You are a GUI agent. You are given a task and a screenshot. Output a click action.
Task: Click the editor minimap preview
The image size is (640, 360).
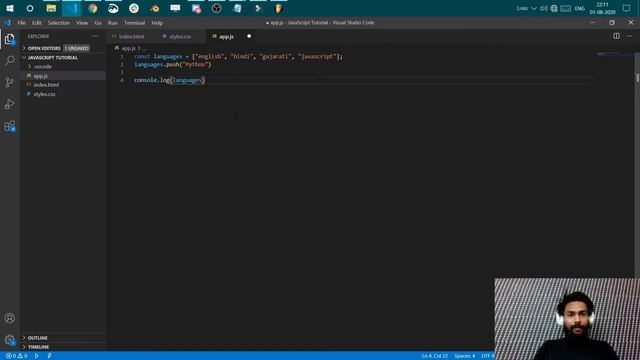(608, 54)
